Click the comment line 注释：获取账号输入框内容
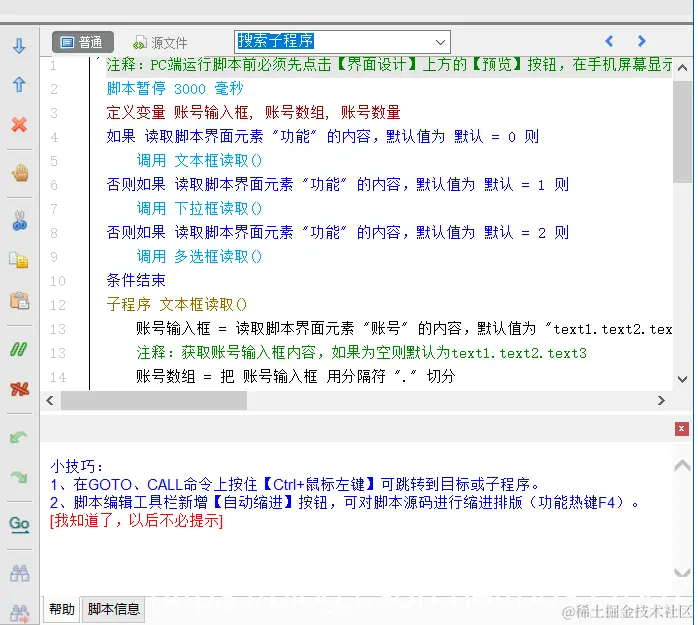The width and height of the screenshot is (698, 625). pos(361,353)
